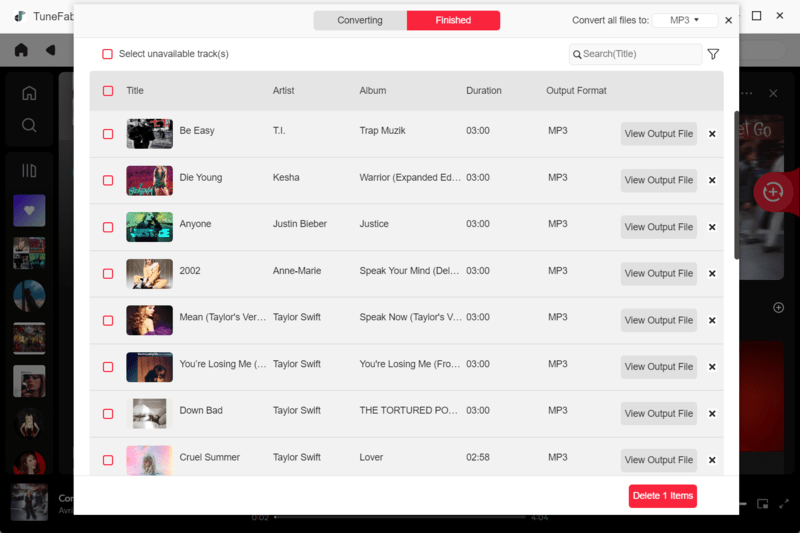The image size is (800, 533).
Task: Click the Trap Muzik album name
Action: coord(382,131)
